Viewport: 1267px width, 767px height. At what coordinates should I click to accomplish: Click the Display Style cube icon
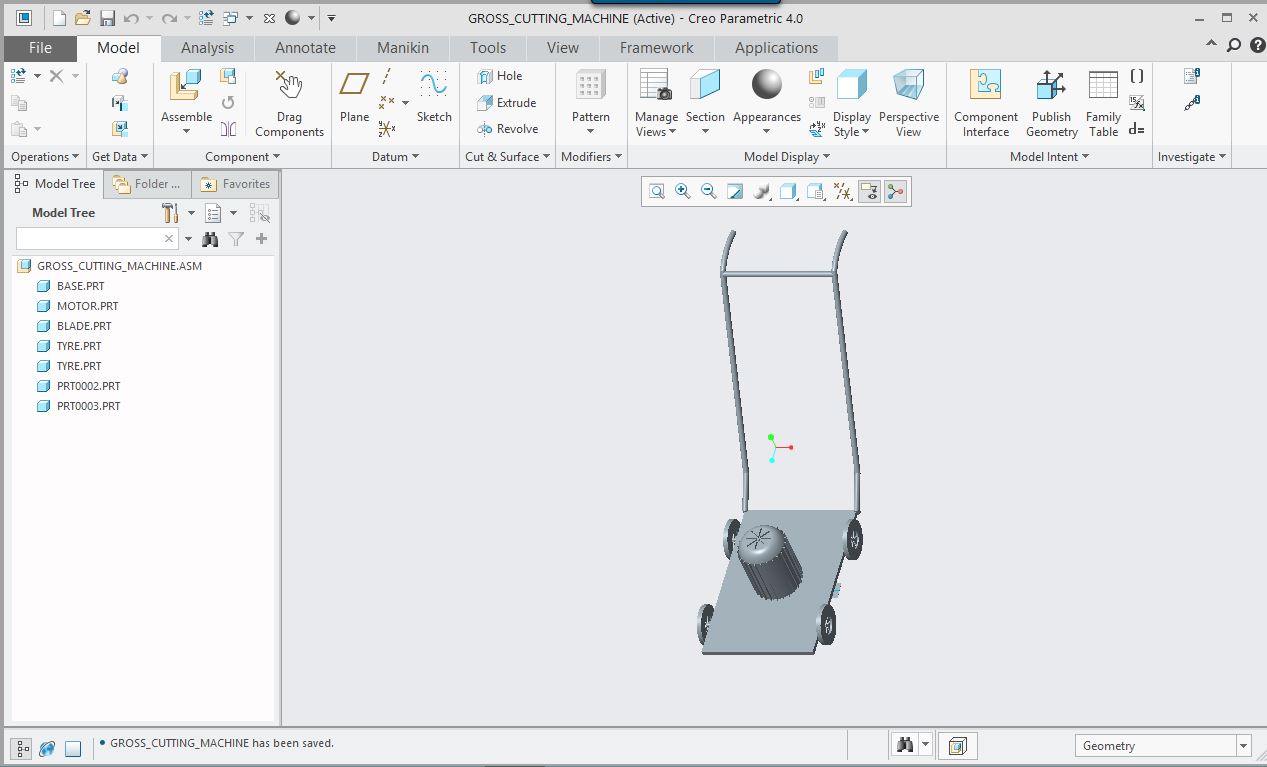point(851,86)
